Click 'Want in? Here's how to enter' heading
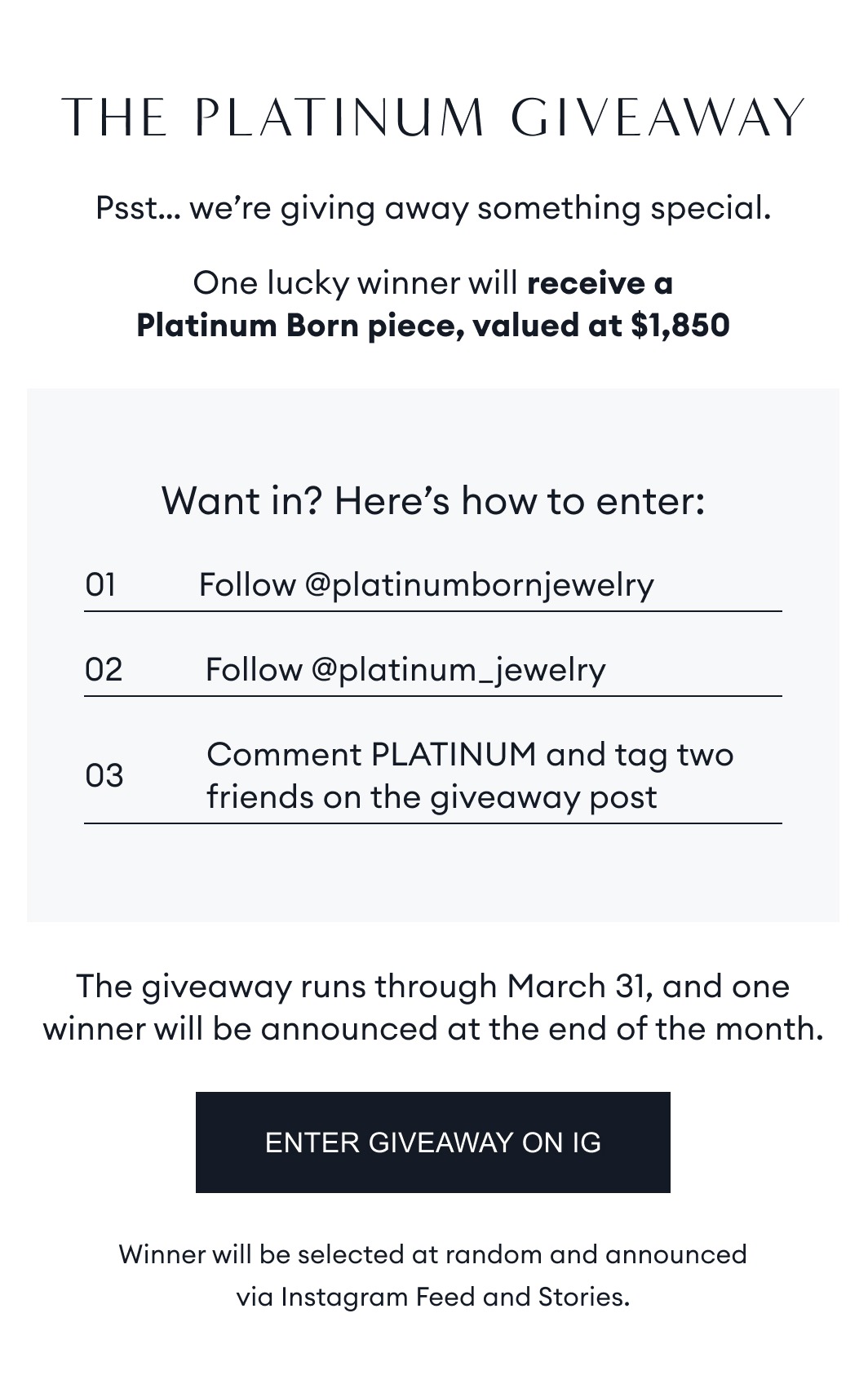 pyautogui.click(x=432, y=500)
